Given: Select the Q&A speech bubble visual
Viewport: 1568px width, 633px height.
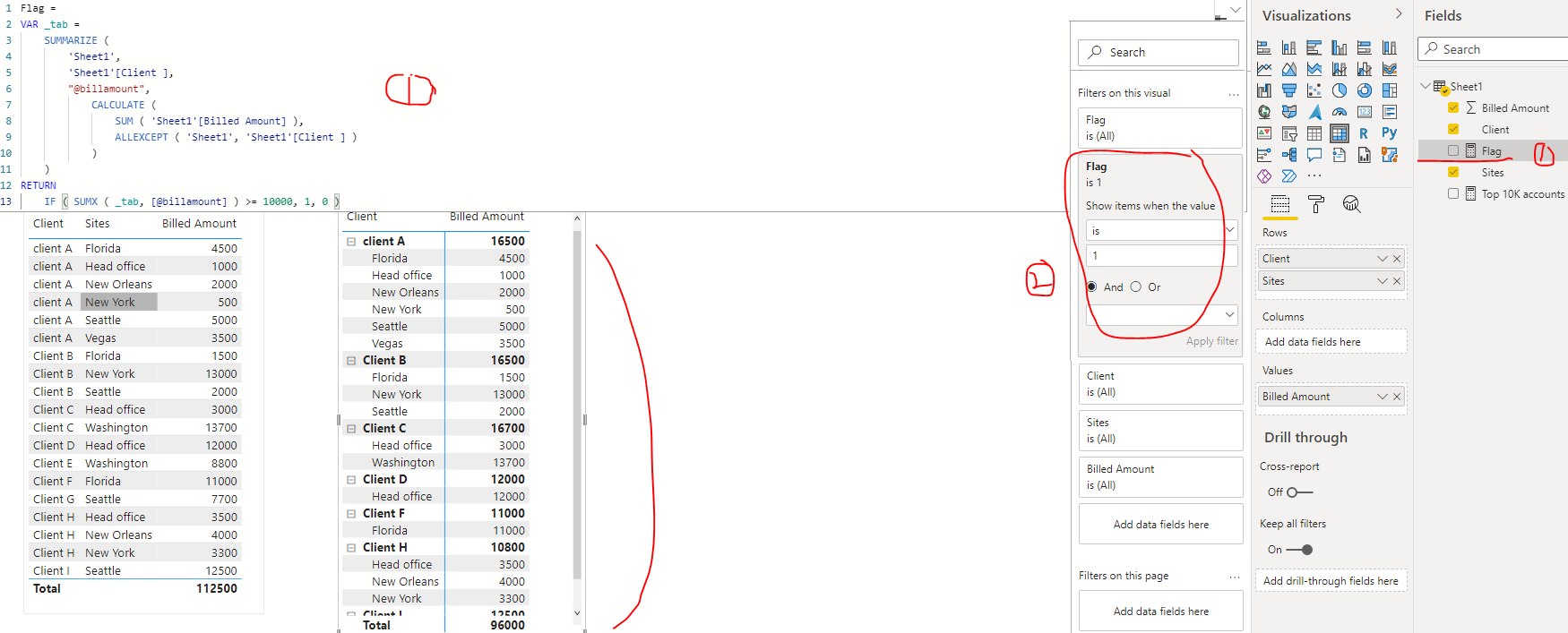Looking at the screenshot, I should pyautogui.click(x=1314, y=155).
